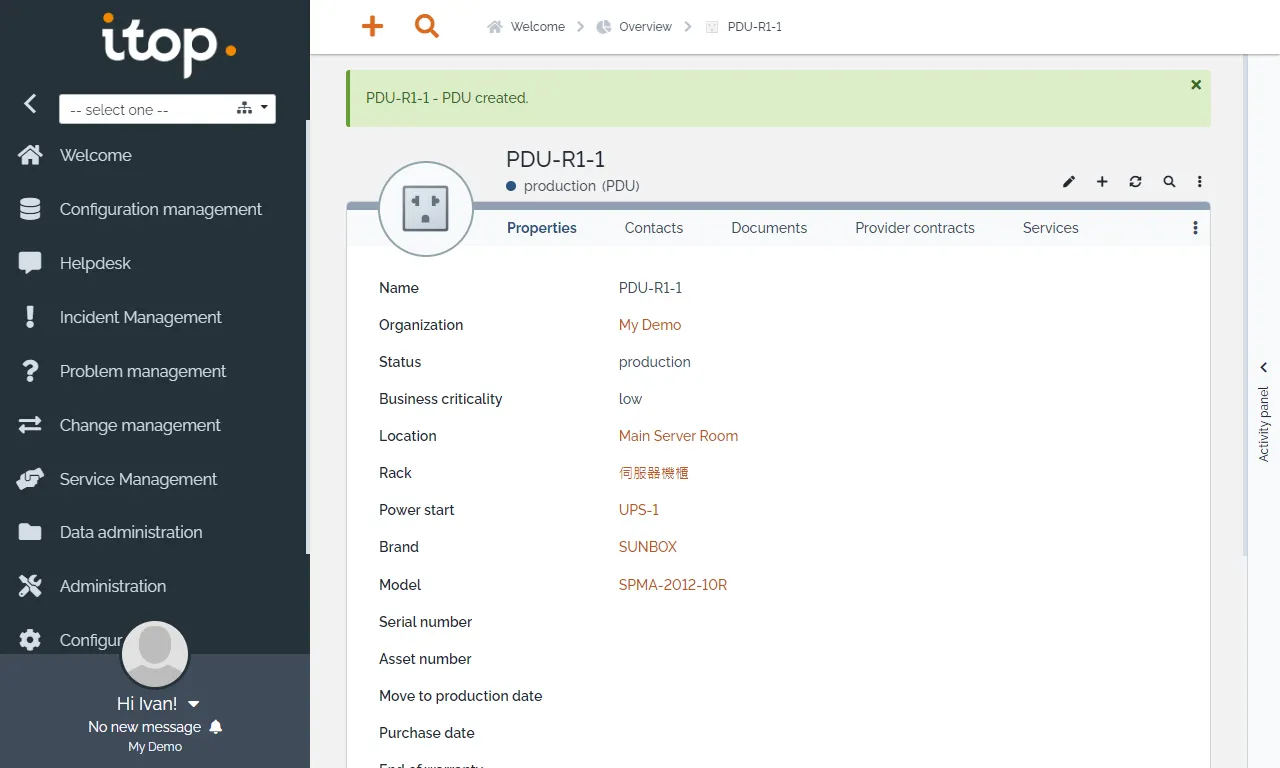
Task: Click the Welcome breadcrumb text
Action: [538, 27]
